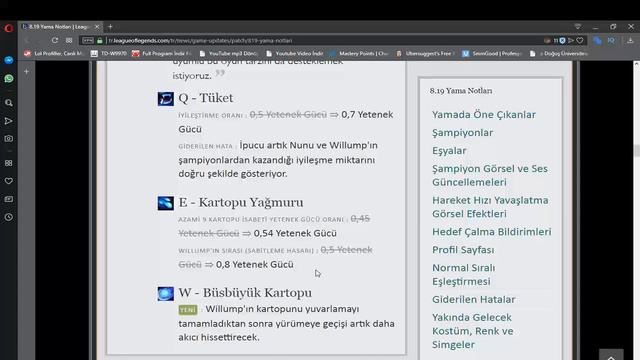The image size is (640, 360).
Task: Jump to Normal Sıralı Eşleştirmesi section
Action: tap(463, 275)
